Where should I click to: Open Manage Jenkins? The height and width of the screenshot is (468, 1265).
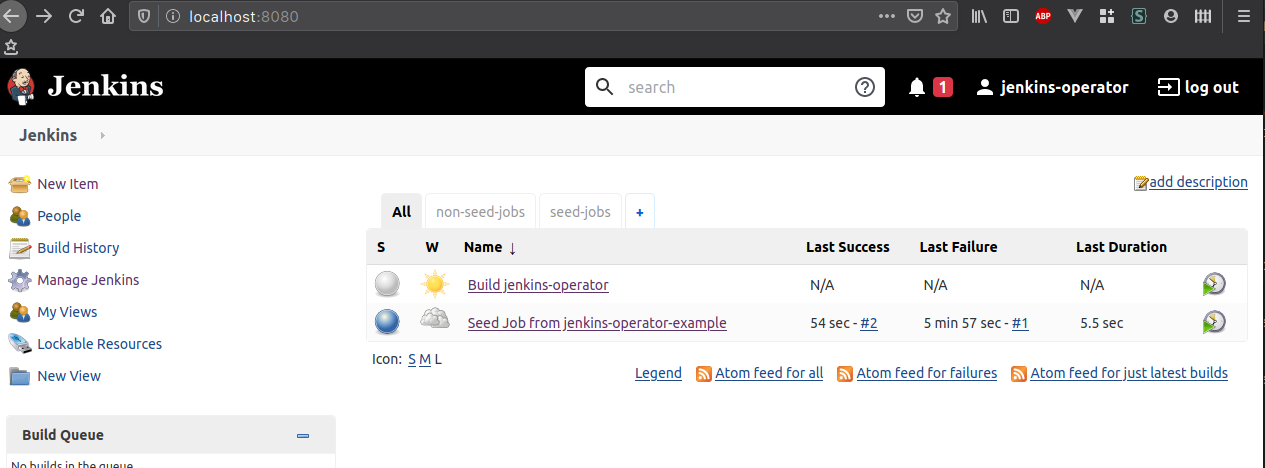pyautogui.click(x=88, y=280)
